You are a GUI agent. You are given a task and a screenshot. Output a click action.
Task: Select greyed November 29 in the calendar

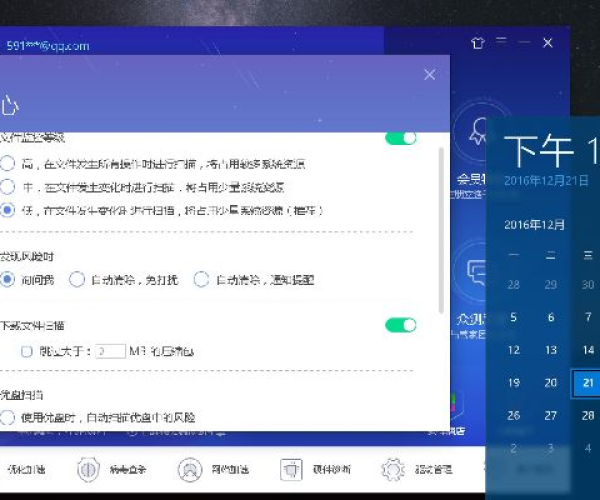coord(551,285)
